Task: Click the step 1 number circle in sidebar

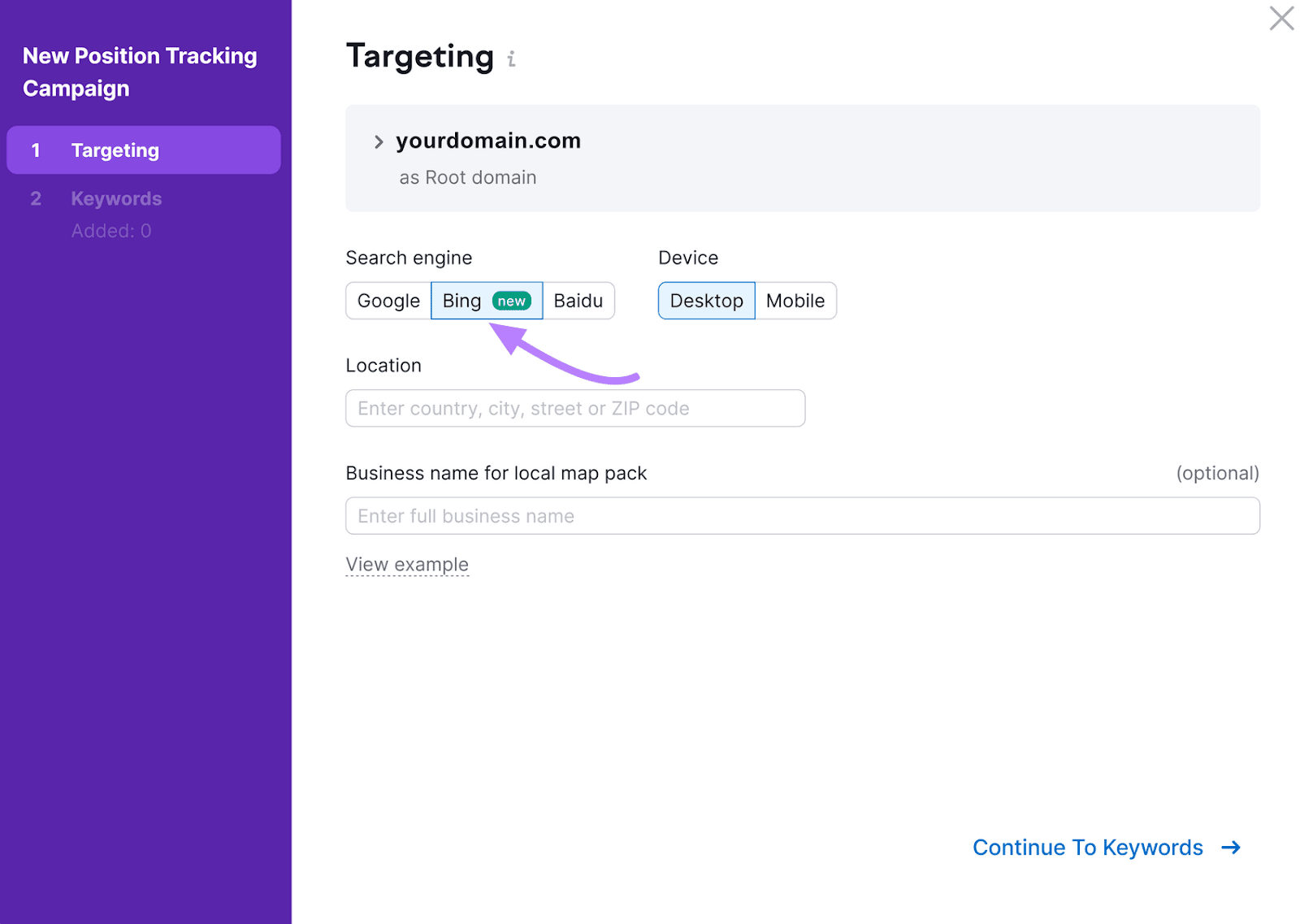Action: (36, 150)
